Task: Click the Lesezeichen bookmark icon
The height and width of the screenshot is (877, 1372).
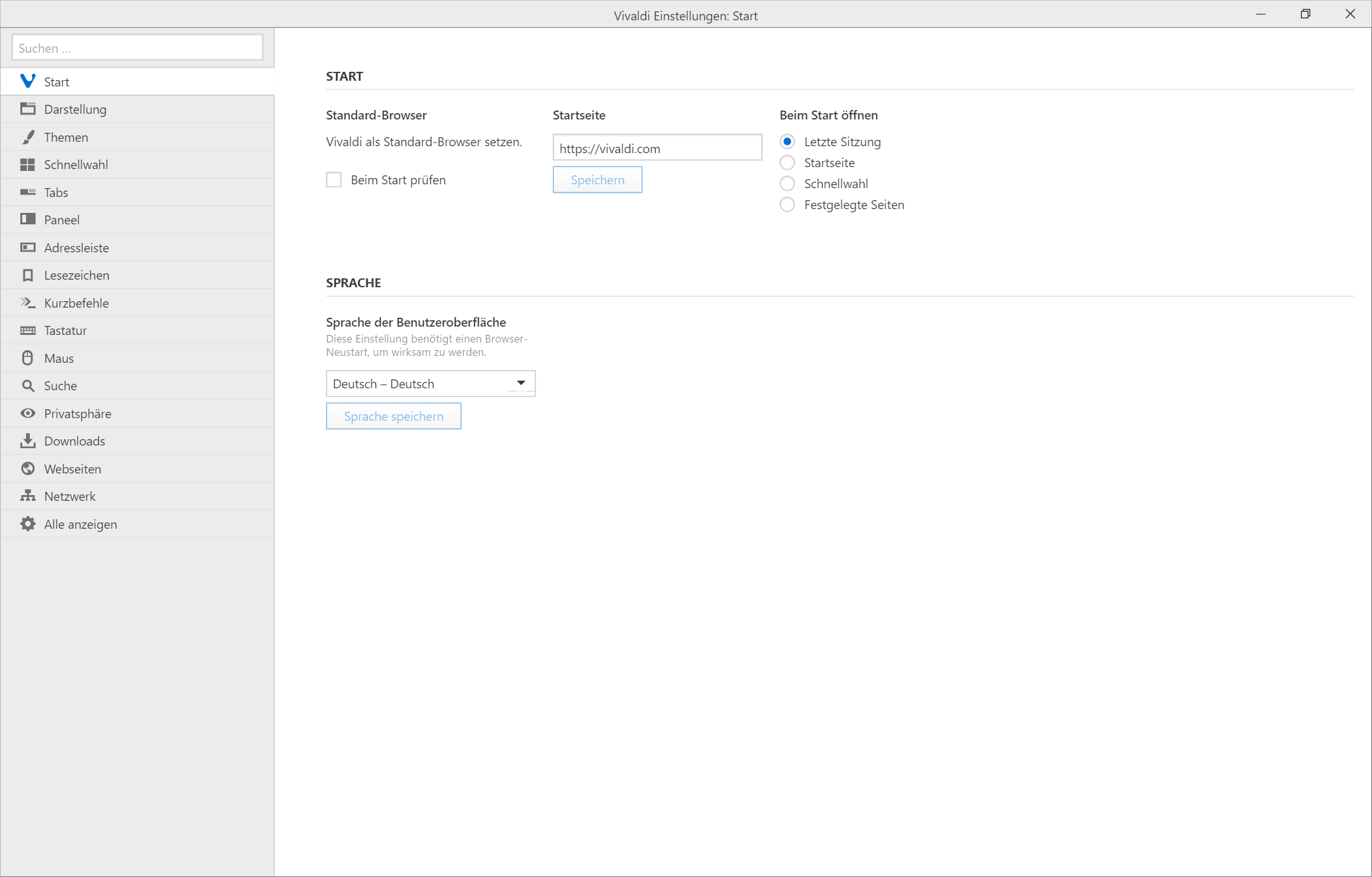Action: pos(28,275)
